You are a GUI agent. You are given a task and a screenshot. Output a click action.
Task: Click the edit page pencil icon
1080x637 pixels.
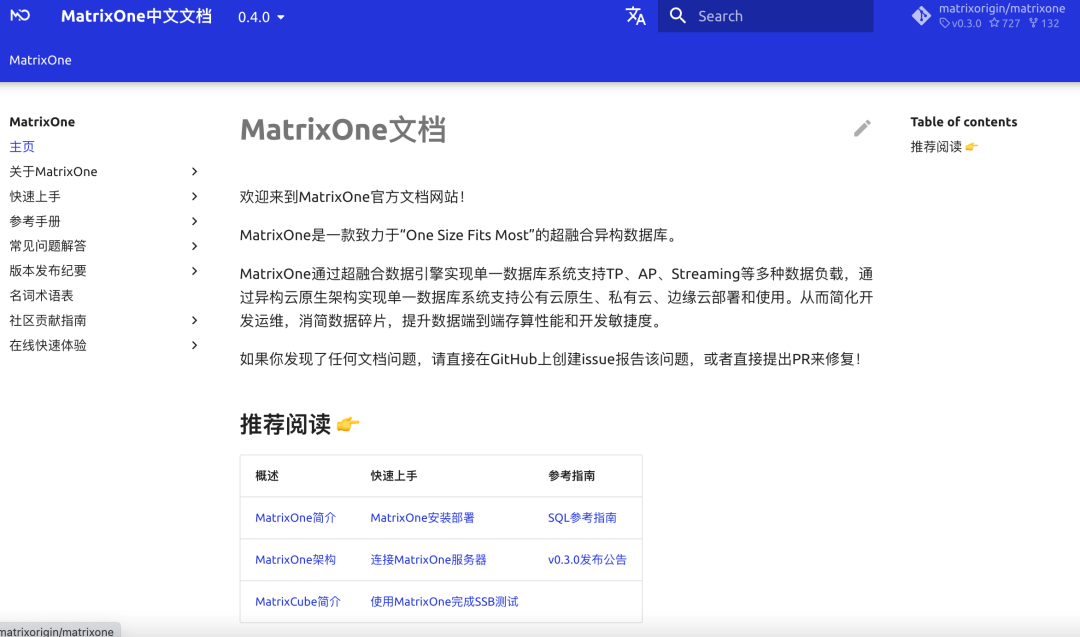click(x=862, y=128)
